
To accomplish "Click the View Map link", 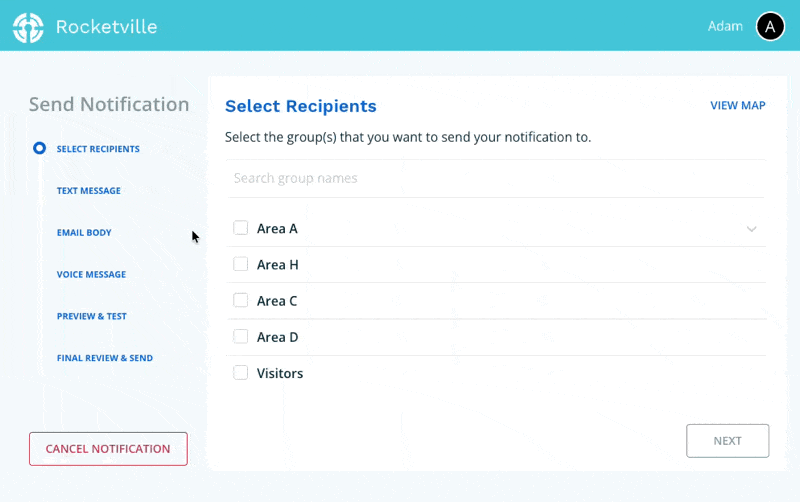I will pos(738,106).
